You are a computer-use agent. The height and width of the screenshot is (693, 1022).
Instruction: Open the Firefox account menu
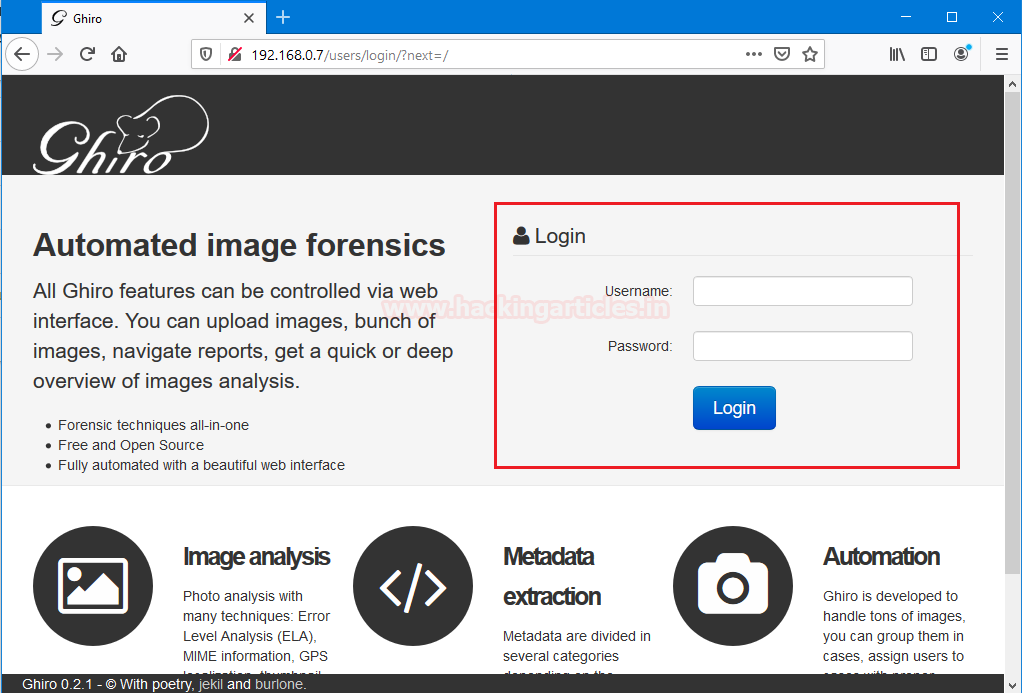click(961, 54)
